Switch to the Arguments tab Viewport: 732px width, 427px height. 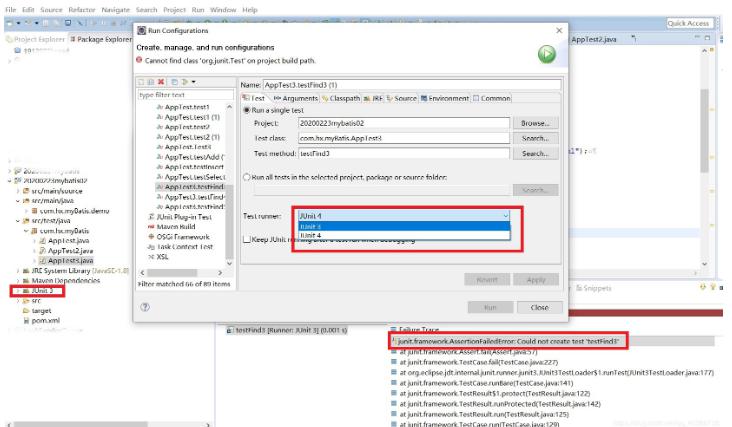pos(295,98)
